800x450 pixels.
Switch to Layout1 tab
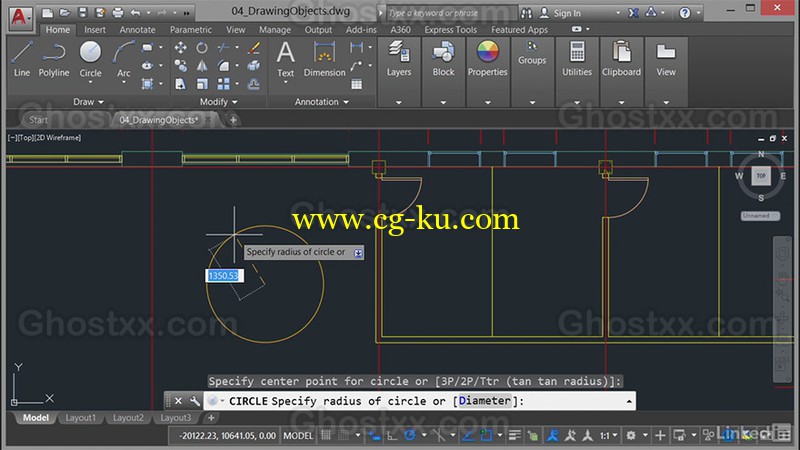tap(80, 418)
